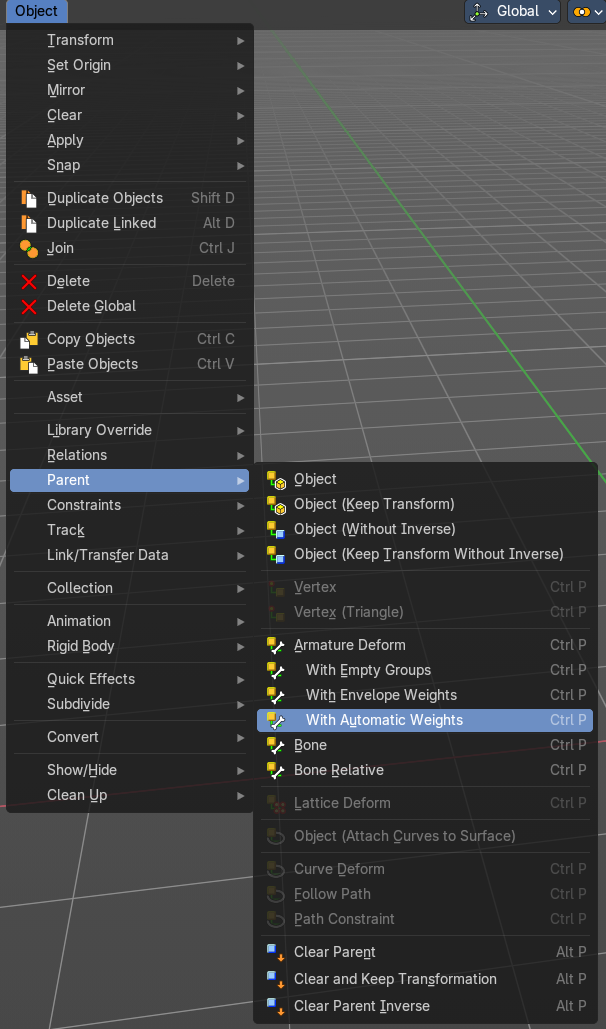The height and width of the screenshot is (1029, 606).
Task: Choose Paste Objects entry
Action: 129,364
